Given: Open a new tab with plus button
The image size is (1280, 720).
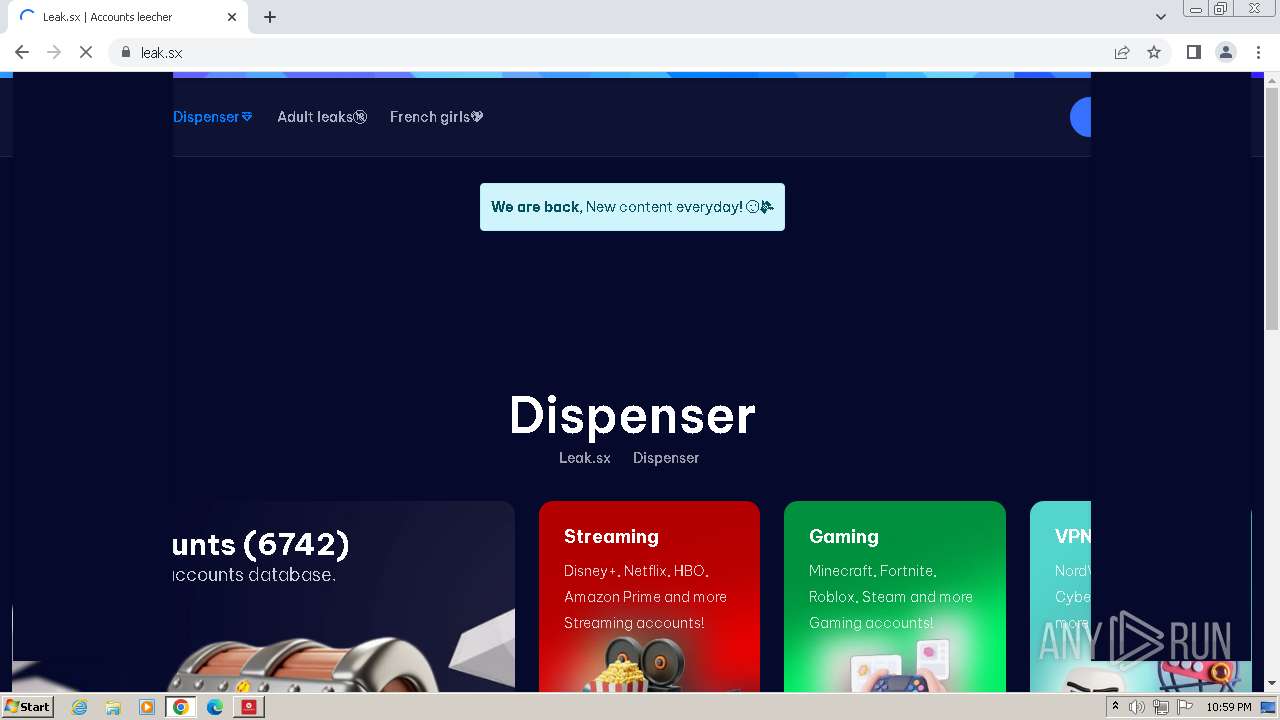Looking at the screenshot, I should [270, 17].
